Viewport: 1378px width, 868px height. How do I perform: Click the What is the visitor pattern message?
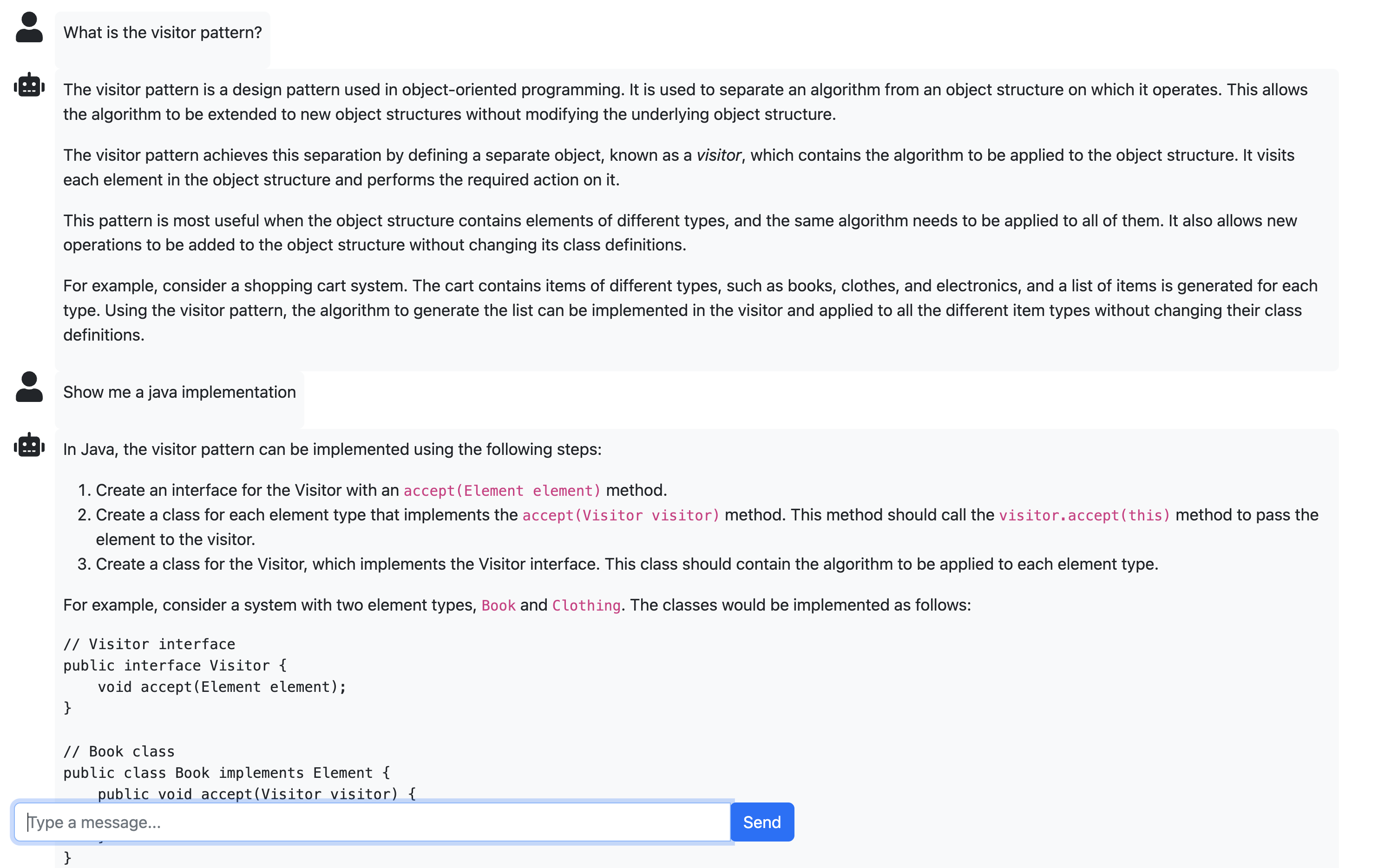pyautogui.click(x=162, y=33)
